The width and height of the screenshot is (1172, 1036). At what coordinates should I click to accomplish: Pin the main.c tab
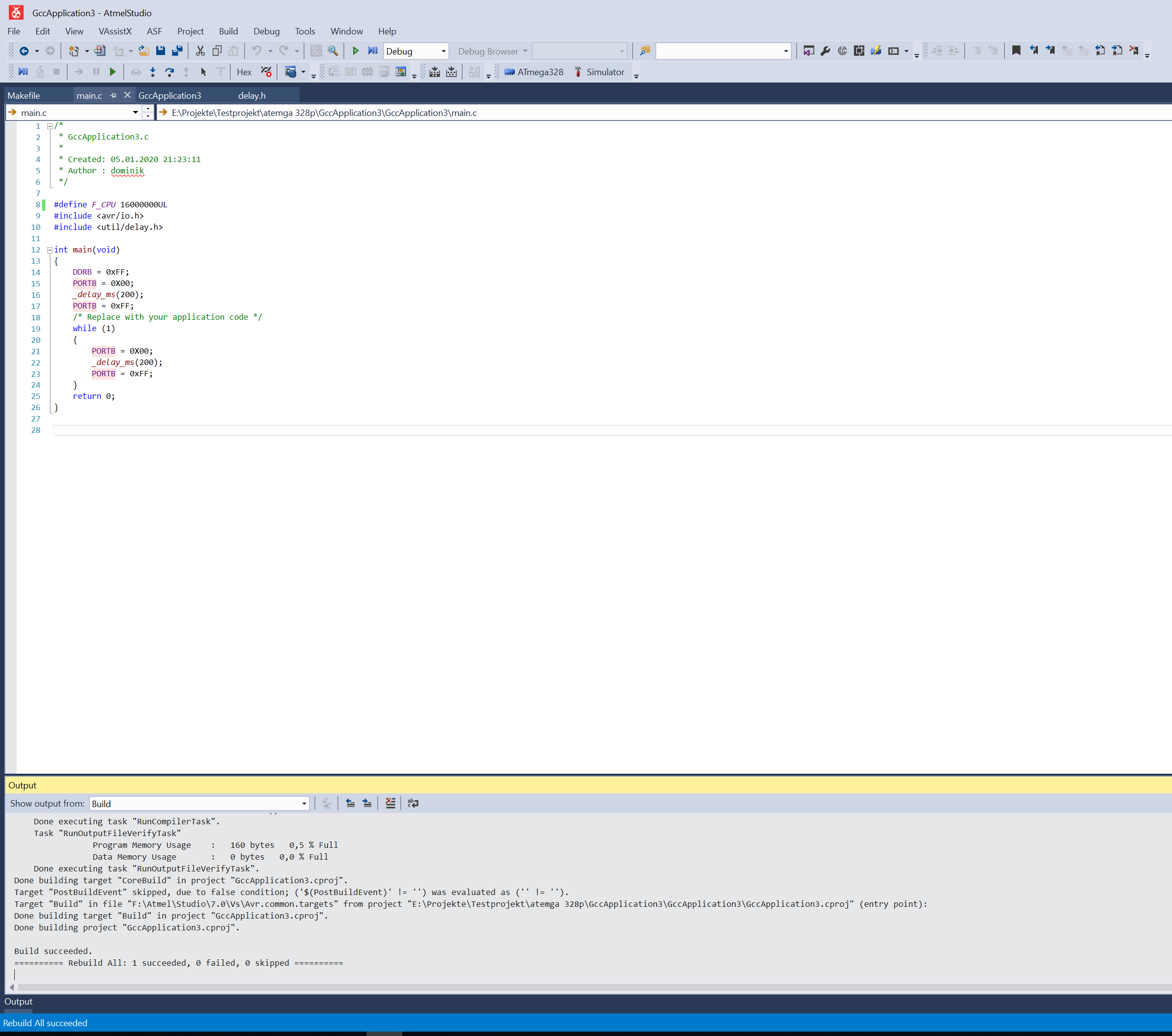coord(113,95)
